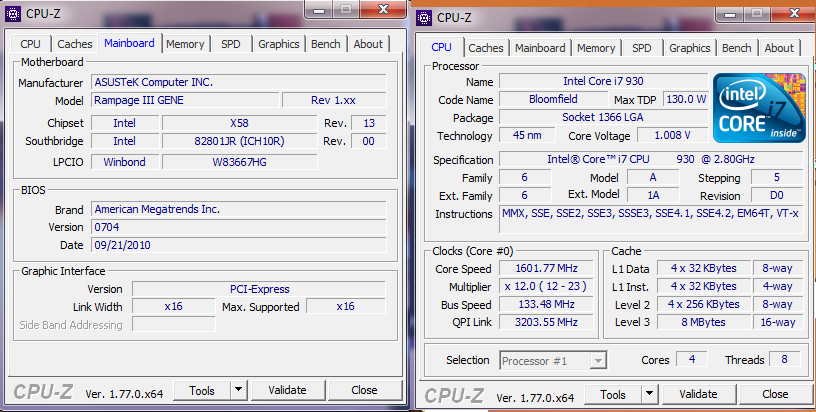This screenshot has height=412, width=816.
Task: Click Tools button in left window
Action: 202,390
